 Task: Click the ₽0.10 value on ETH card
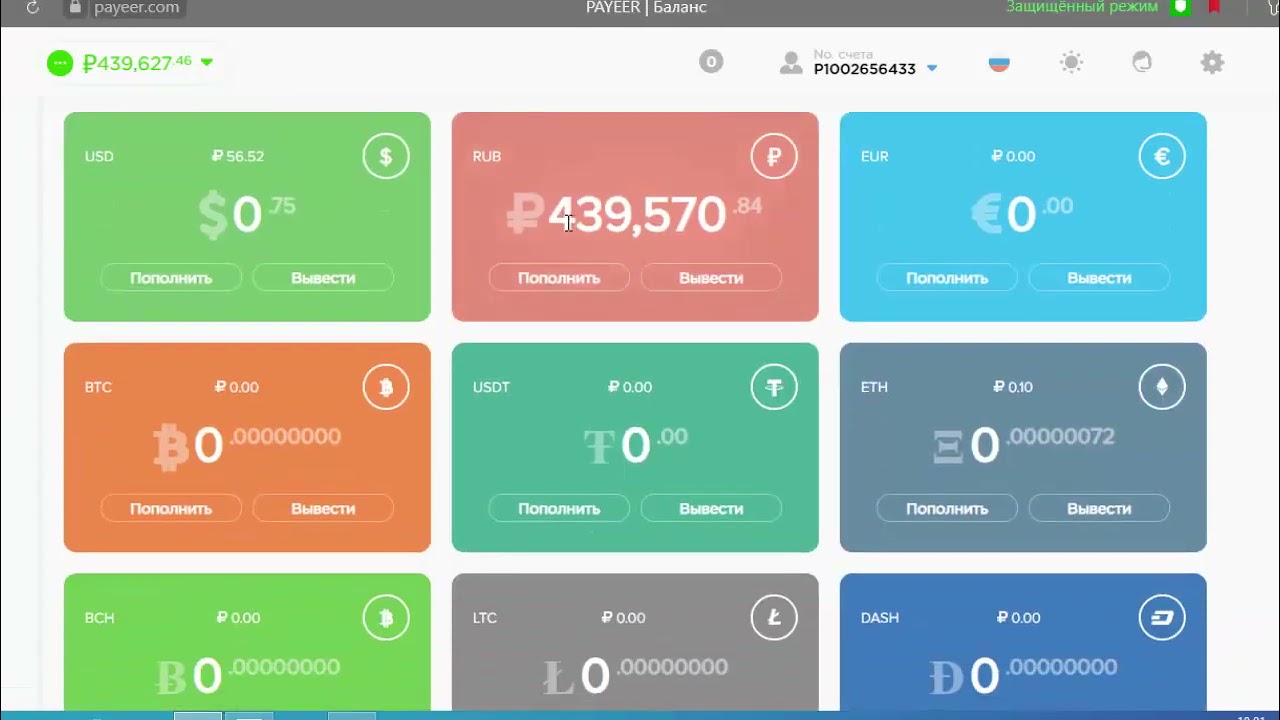pos(1013,387)
